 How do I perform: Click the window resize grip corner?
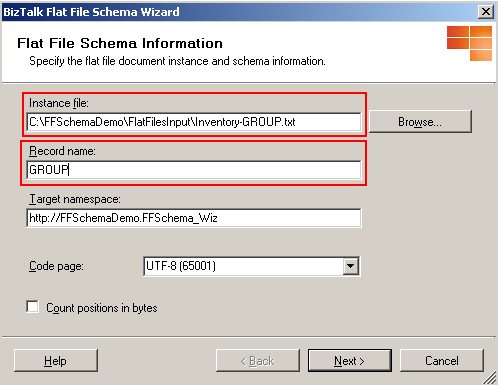point(490,378)
